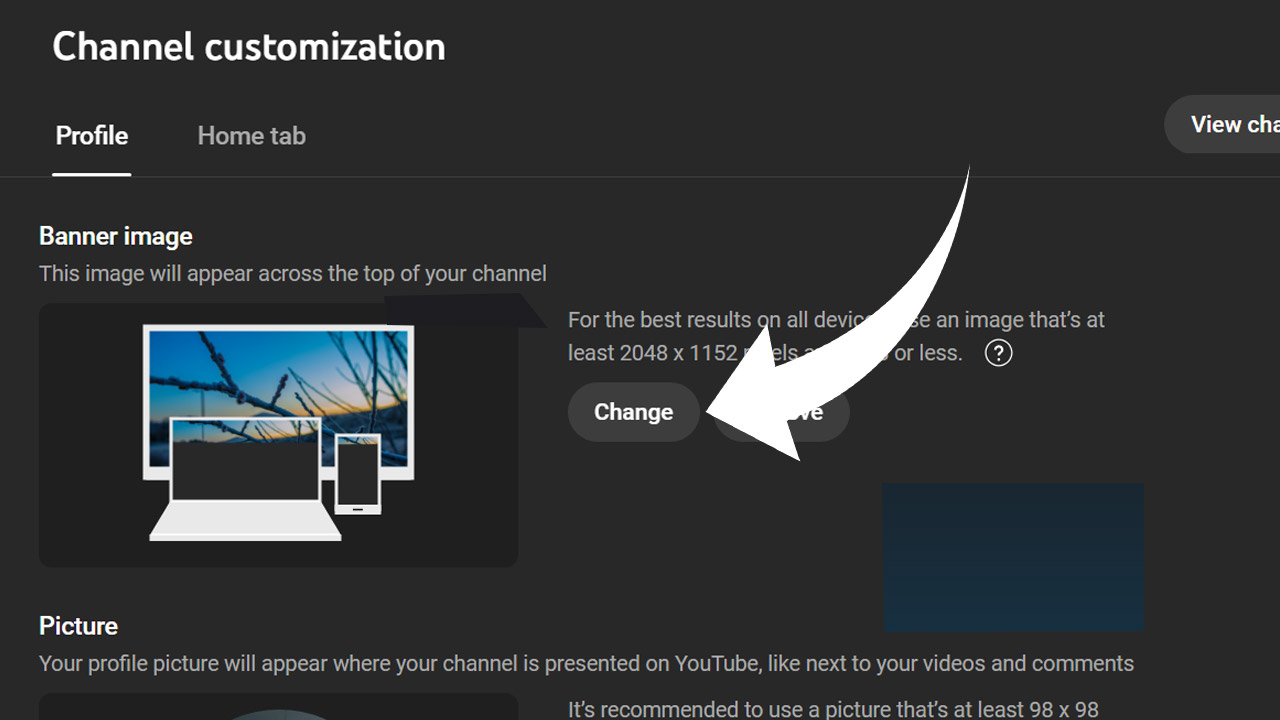
Task: Click the dark preview rectangle on the right
Action: (1013, 556)
